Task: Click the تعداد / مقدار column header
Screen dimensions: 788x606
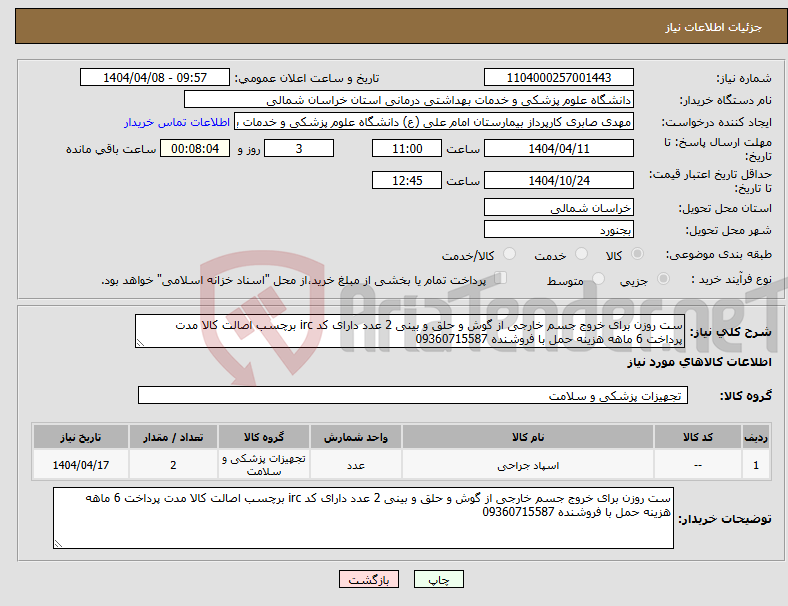Action: [x=173, y=437]
